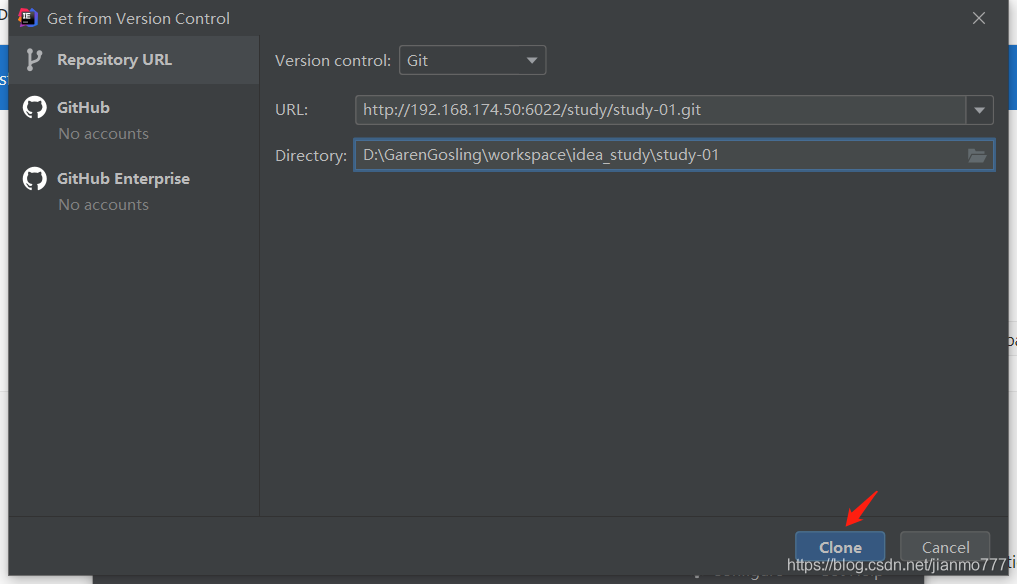Open the GitHub Enterprise section label
The height and width of the screenshot is (584, 1017).
point(123,179)
